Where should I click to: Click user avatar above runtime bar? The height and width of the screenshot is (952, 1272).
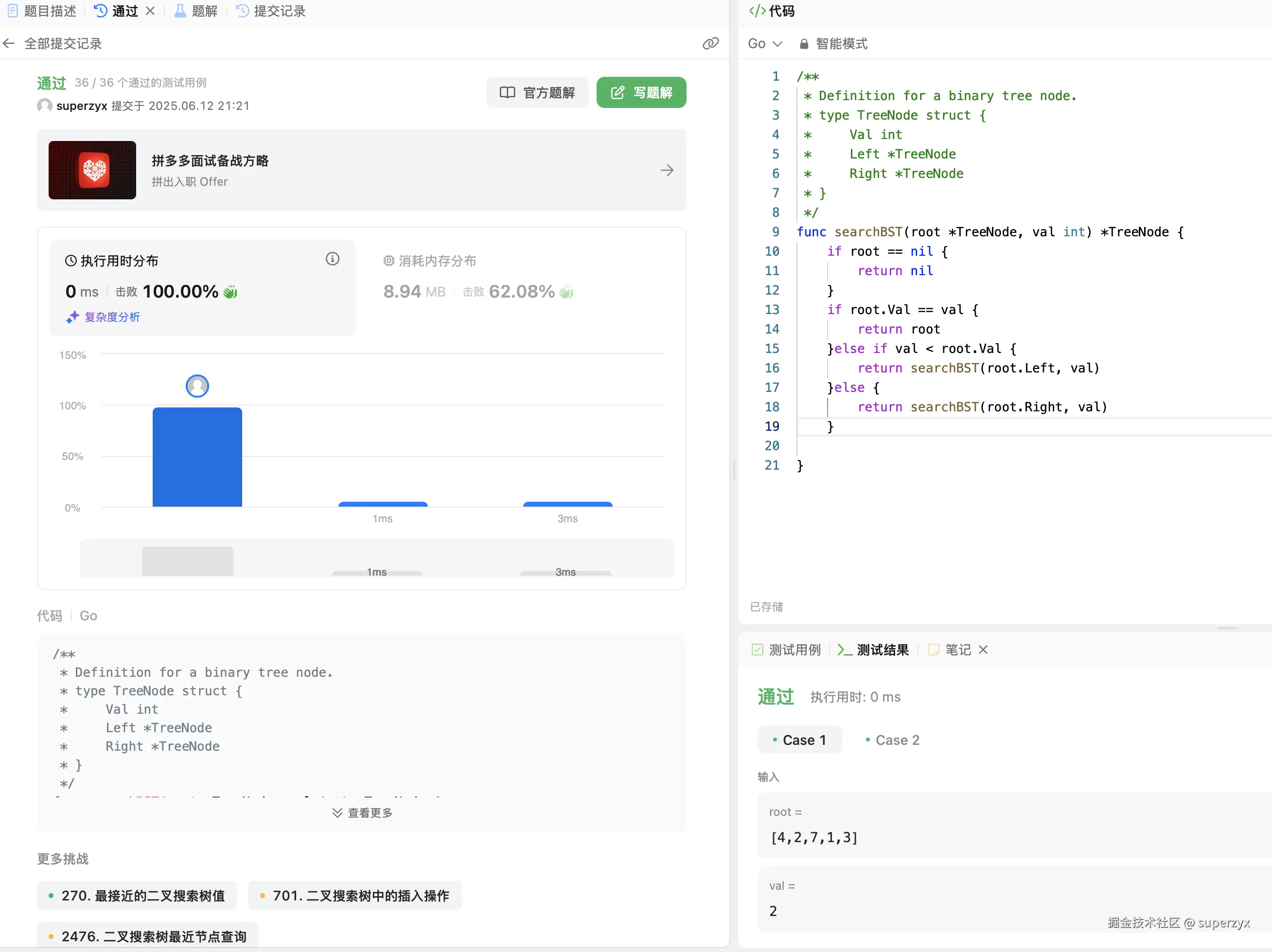click(197, 386)
